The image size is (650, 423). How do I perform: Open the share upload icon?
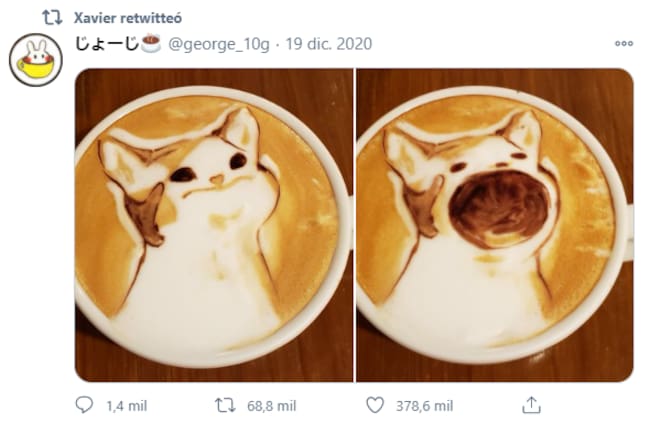tap(531, 405)
